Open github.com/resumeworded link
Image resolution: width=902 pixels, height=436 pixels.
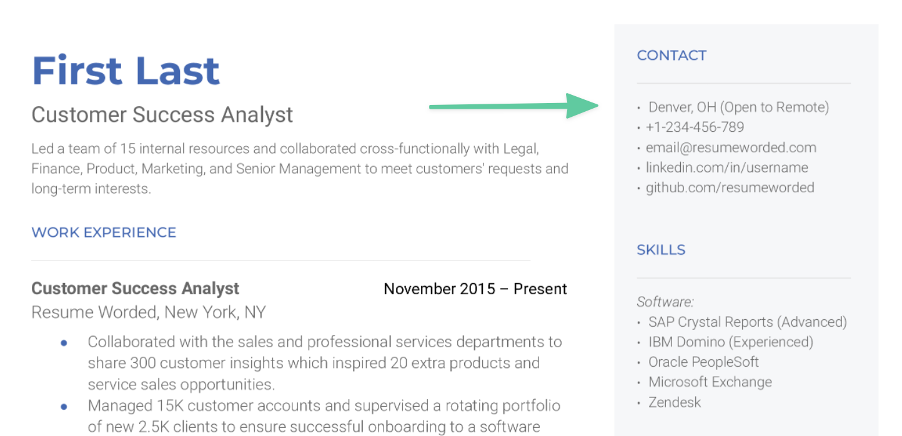730,188
